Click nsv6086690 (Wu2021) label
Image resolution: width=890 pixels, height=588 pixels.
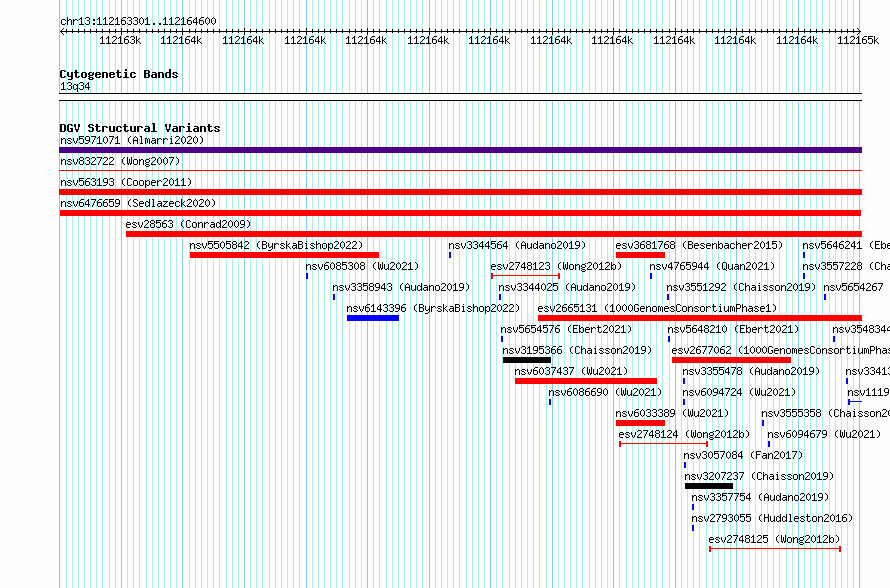pos(605,392)
